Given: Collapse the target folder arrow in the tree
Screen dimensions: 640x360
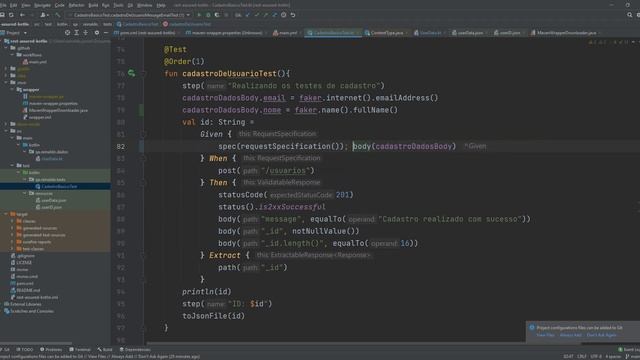Looking at the screenshot, I should point(6,214).
